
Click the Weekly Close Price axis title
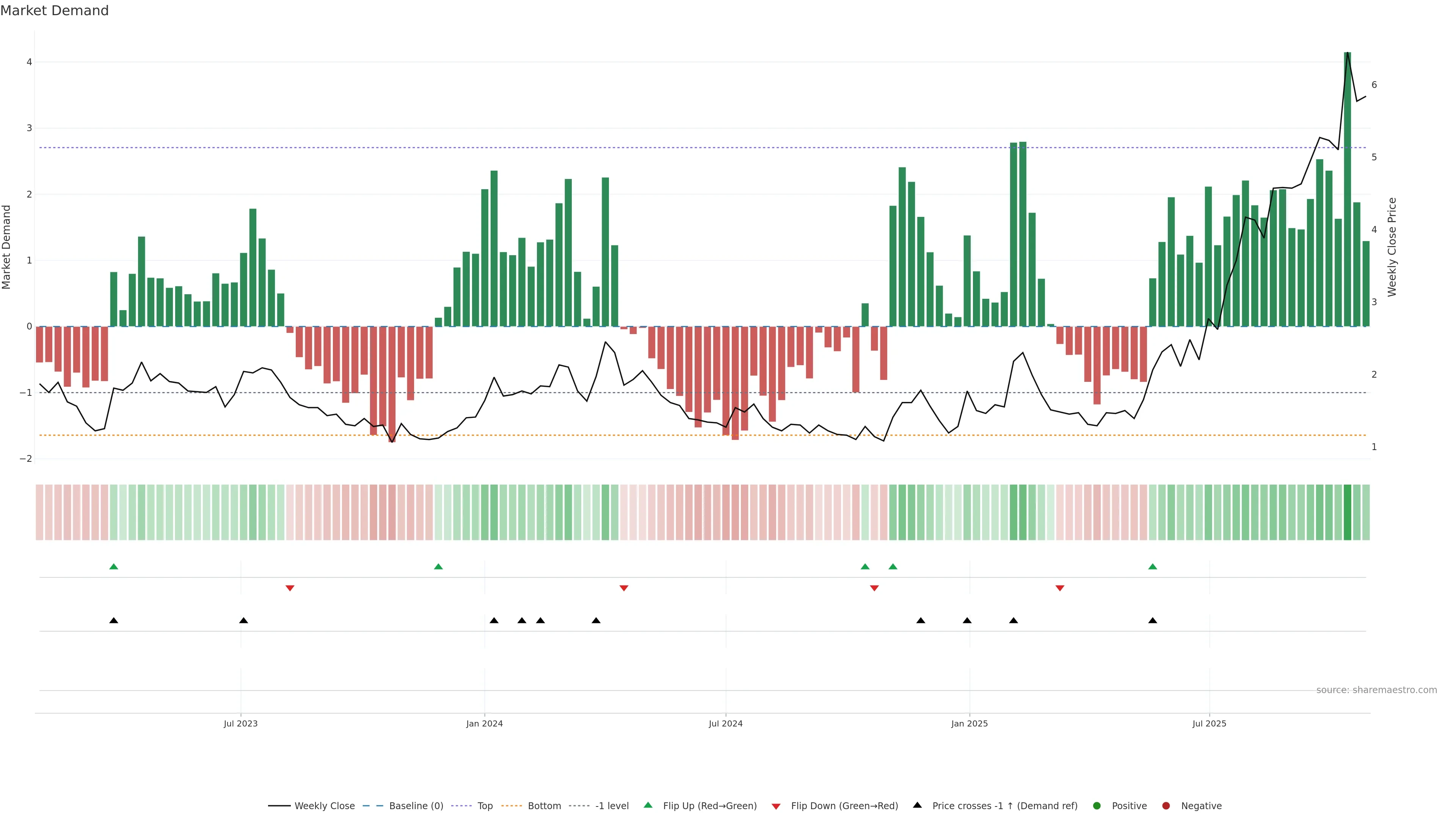[1392, 247]
